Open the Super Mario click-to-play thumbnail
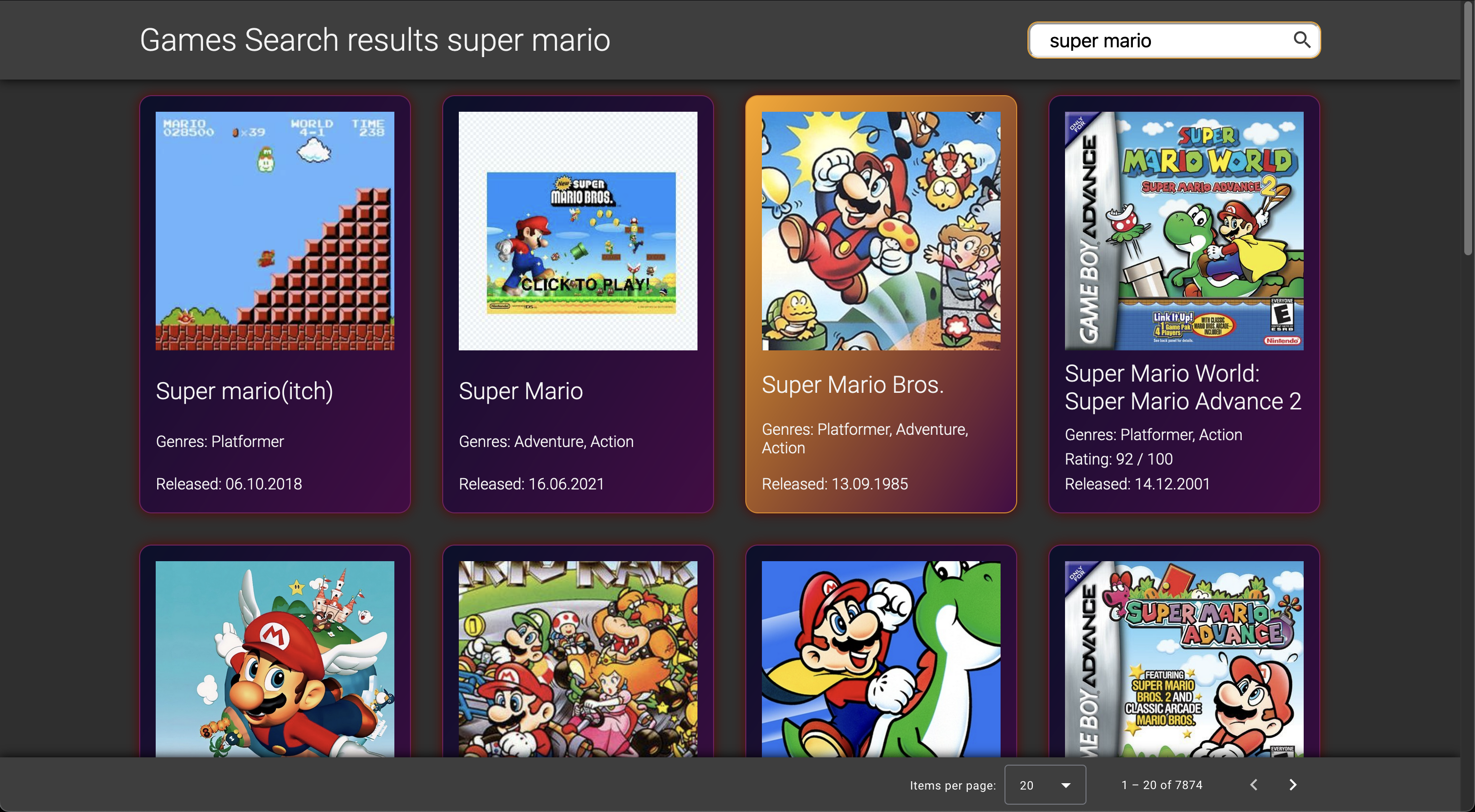The height and width of the screenshot is (812, 1475). pyautogui.click(x=578, y=231)
